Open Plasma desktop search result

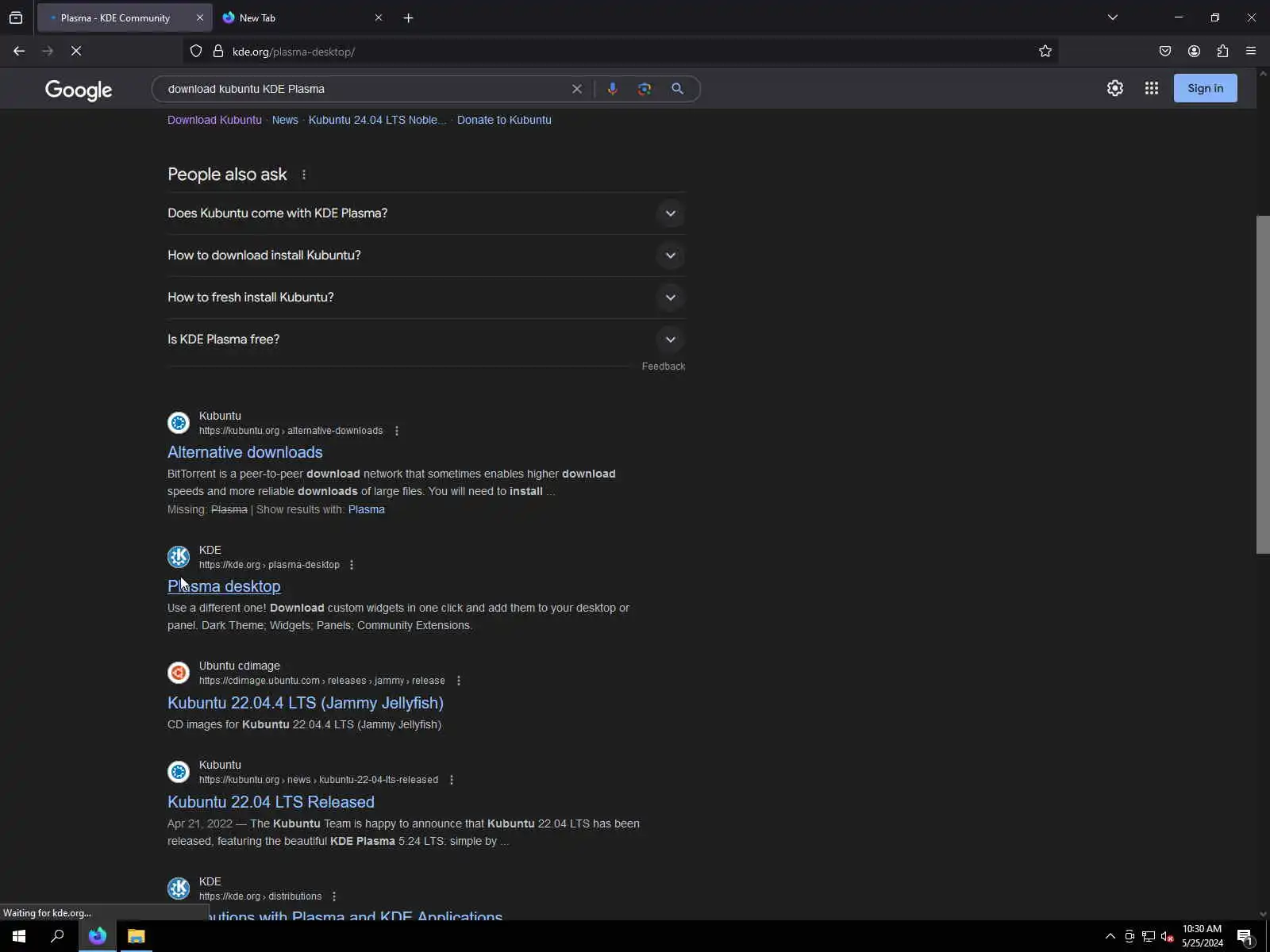coord(224,586)
